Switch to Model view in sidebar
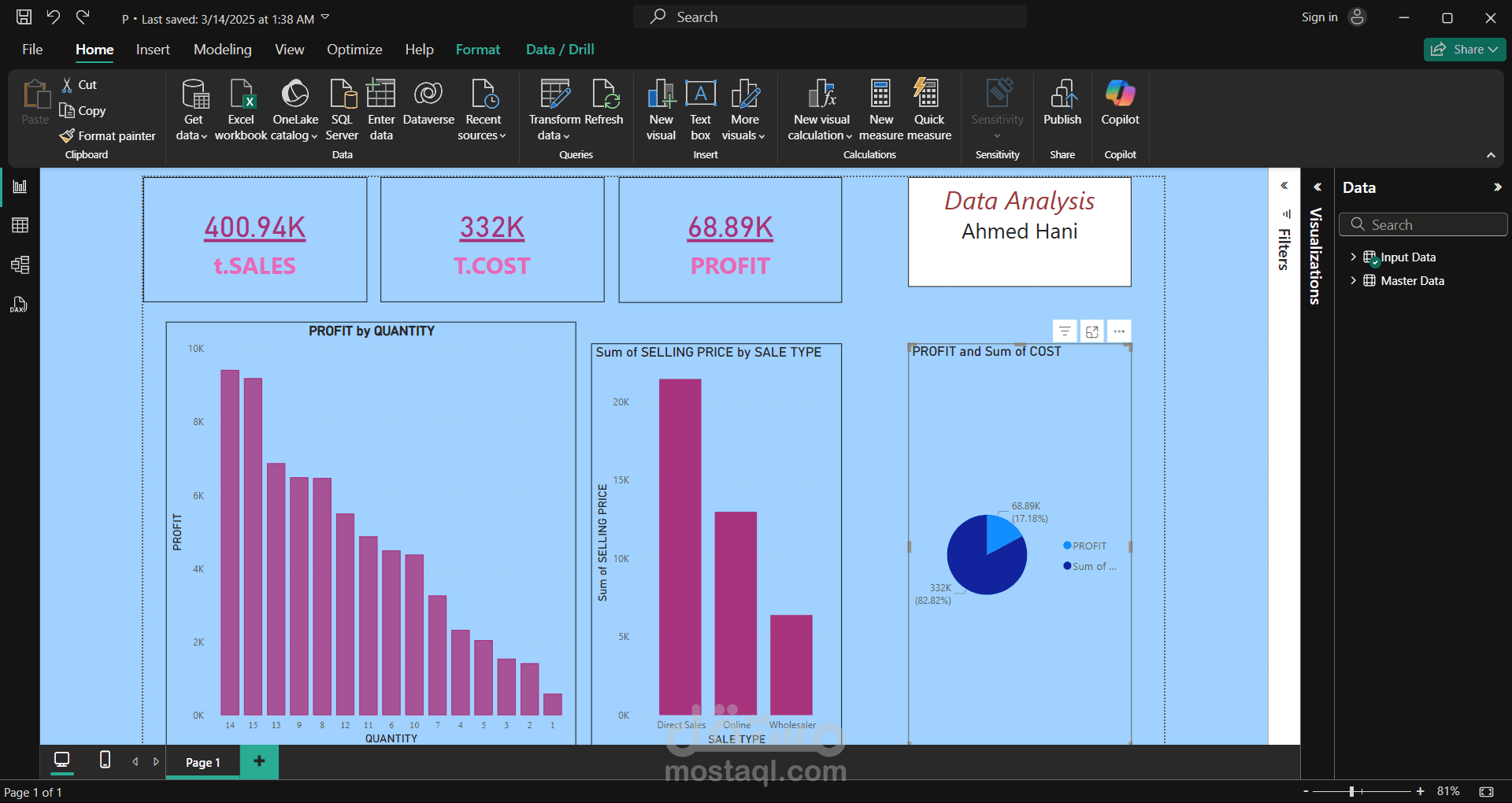Image resolution: width=1512 pixels, height=803 pixels. point(20,265)
